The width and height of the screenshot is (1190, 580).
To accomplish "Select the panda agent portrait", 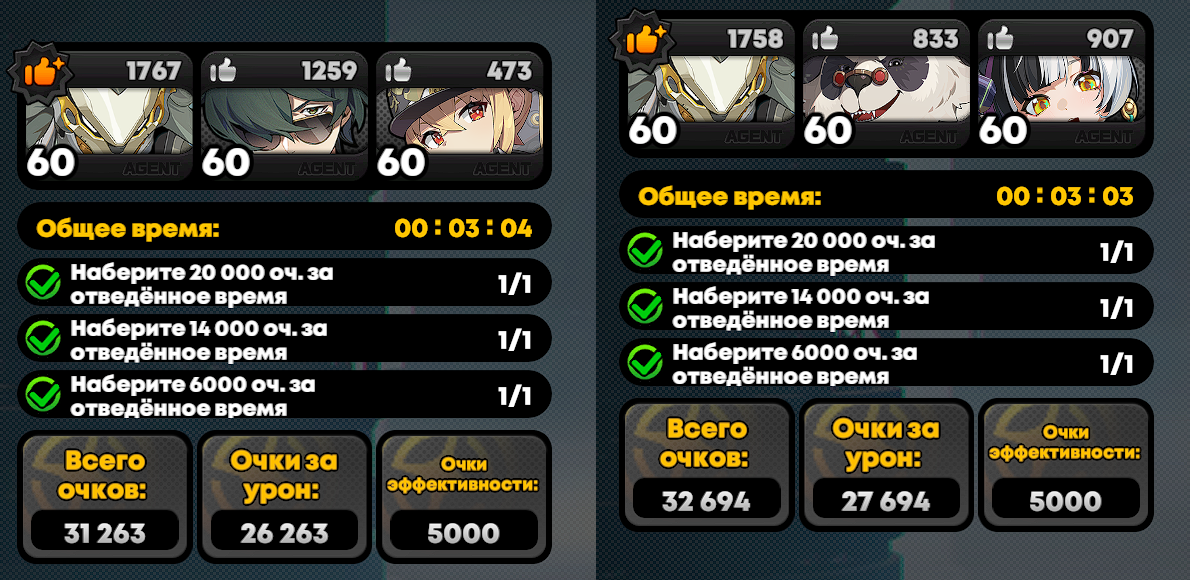I will [886, 84].
